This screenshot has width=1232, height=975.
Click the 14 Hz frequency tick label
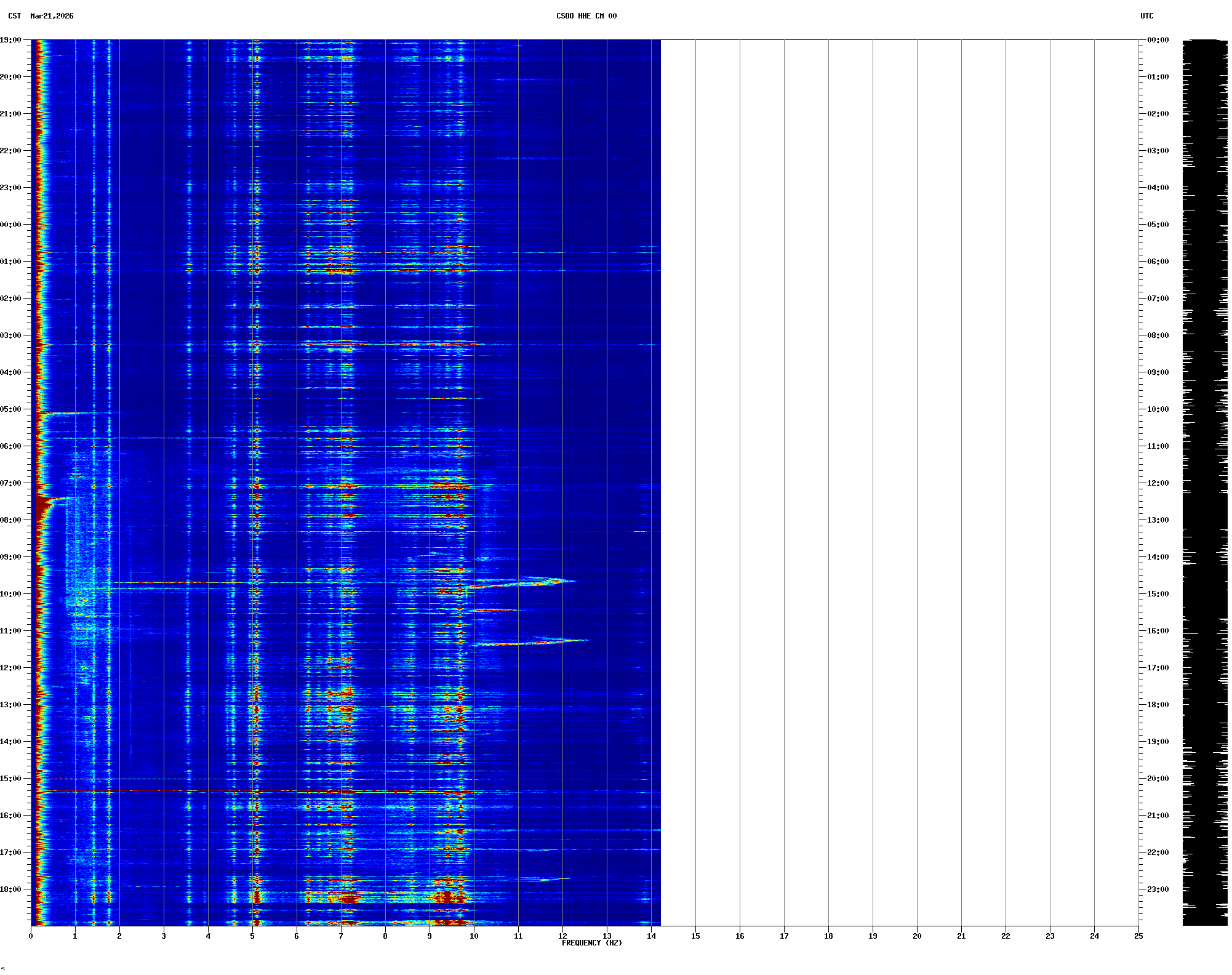[651, 936]
